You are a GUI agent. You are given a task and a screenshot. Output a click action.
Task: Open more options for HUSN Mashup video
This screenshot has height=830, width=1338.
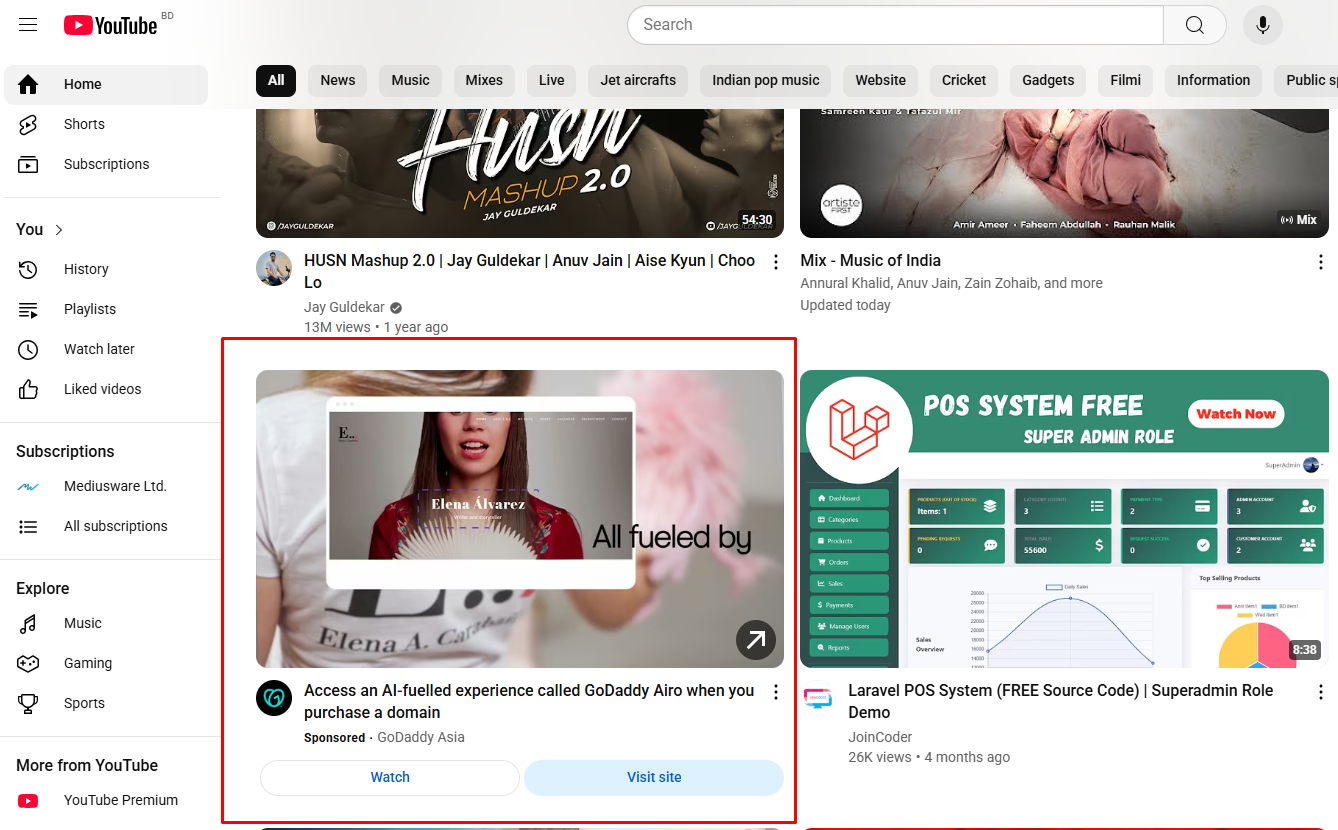pos(775,262)
